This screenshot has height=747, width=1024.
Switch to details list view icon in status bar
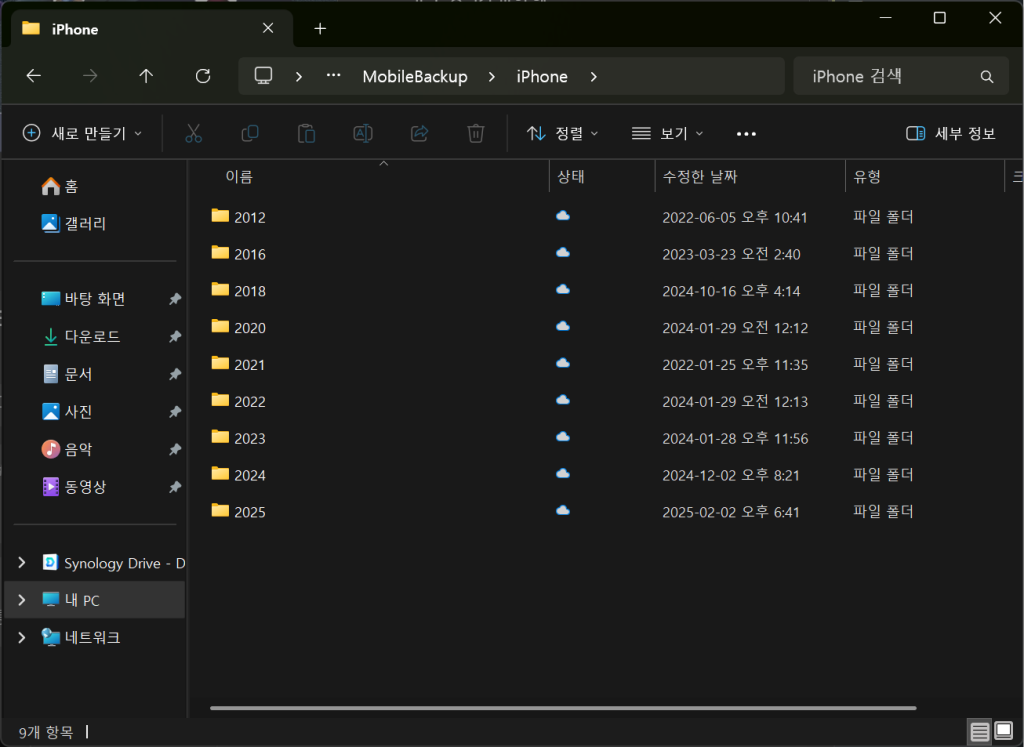(980, 732)
